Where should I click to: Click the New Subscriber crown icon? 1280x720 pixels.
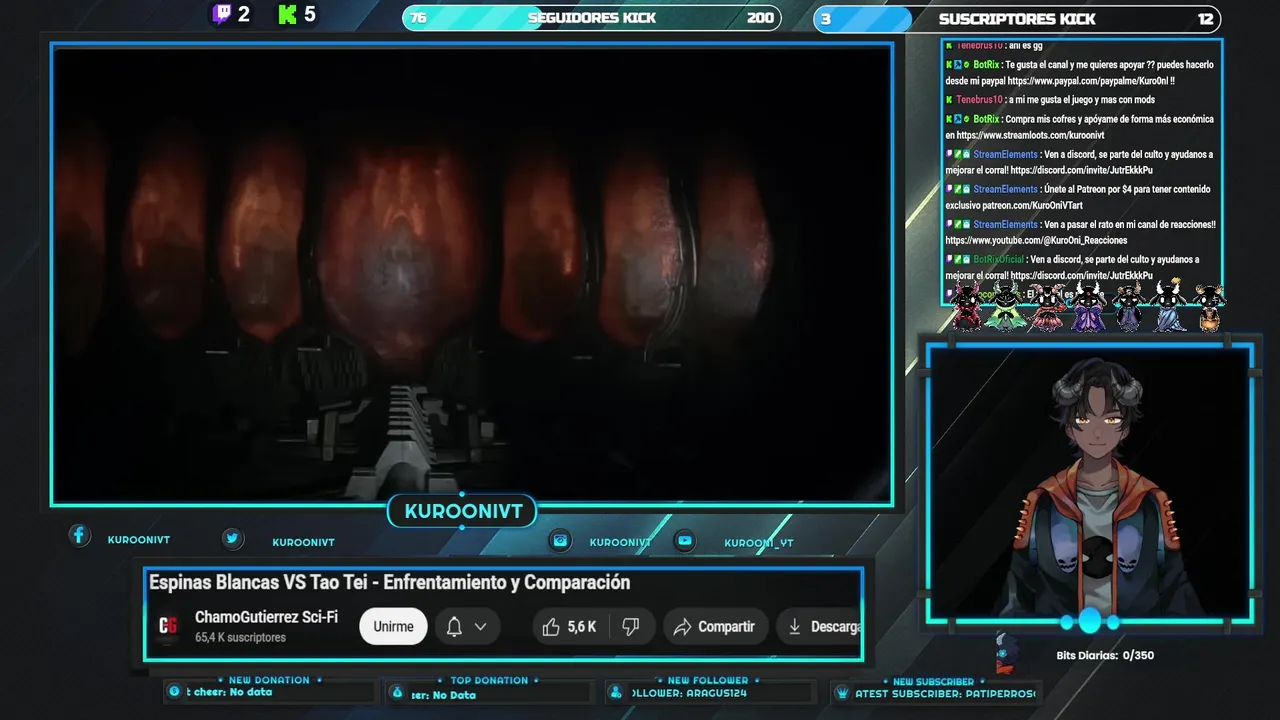(842, 693)
